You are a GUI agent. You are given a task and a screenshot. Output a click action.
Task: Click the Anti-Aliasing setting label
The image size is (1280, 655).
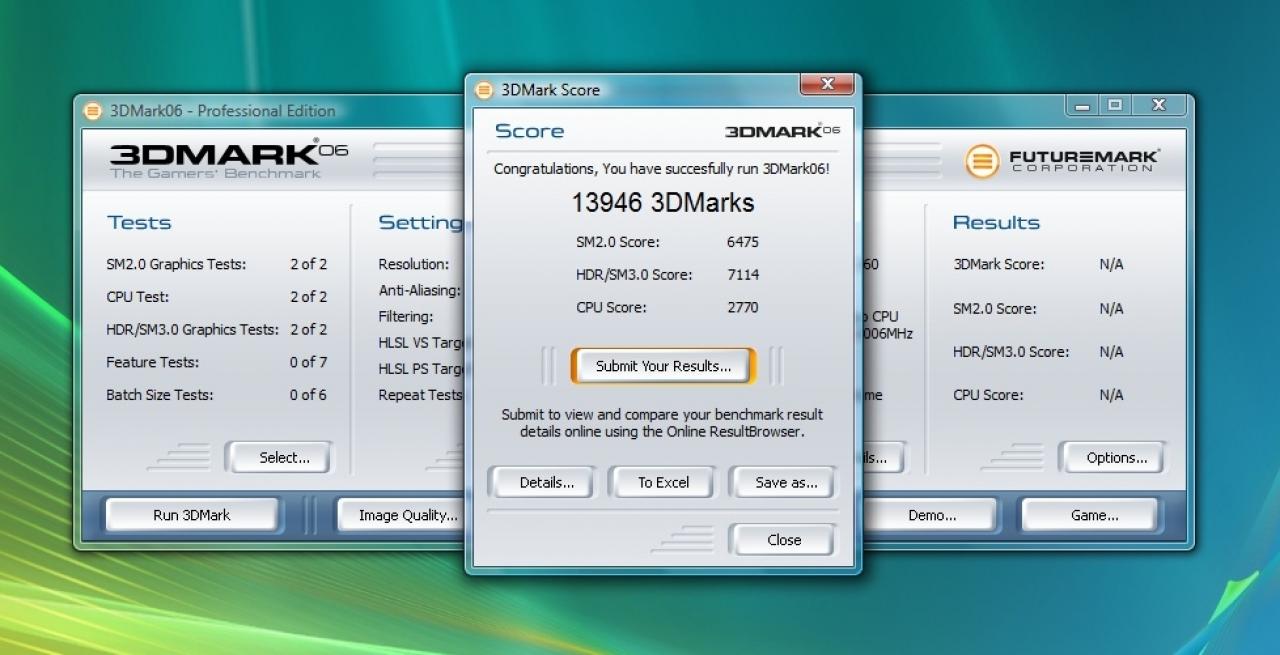(x=419, y=291)
